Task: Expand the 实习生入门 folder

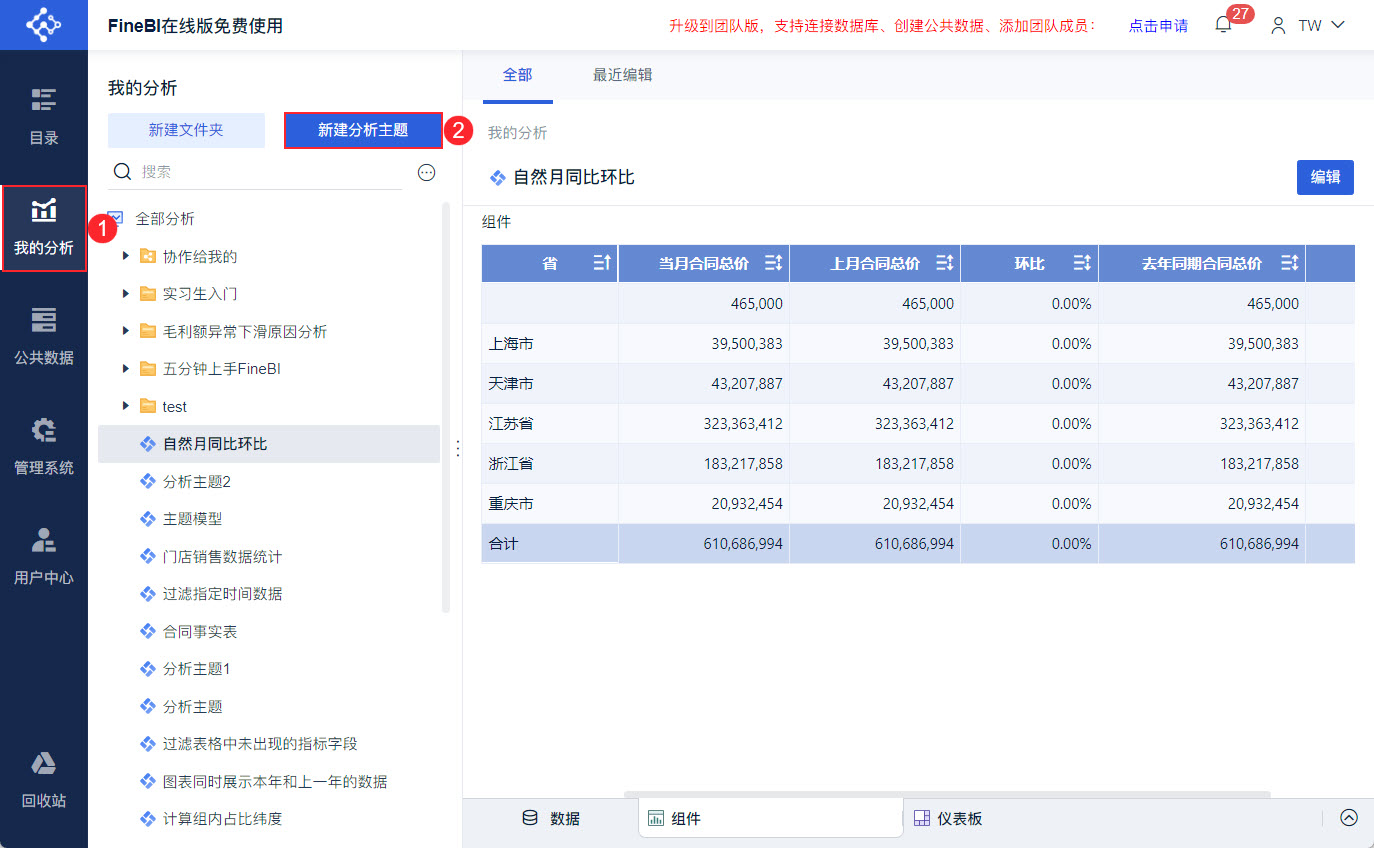Action: 126,294
